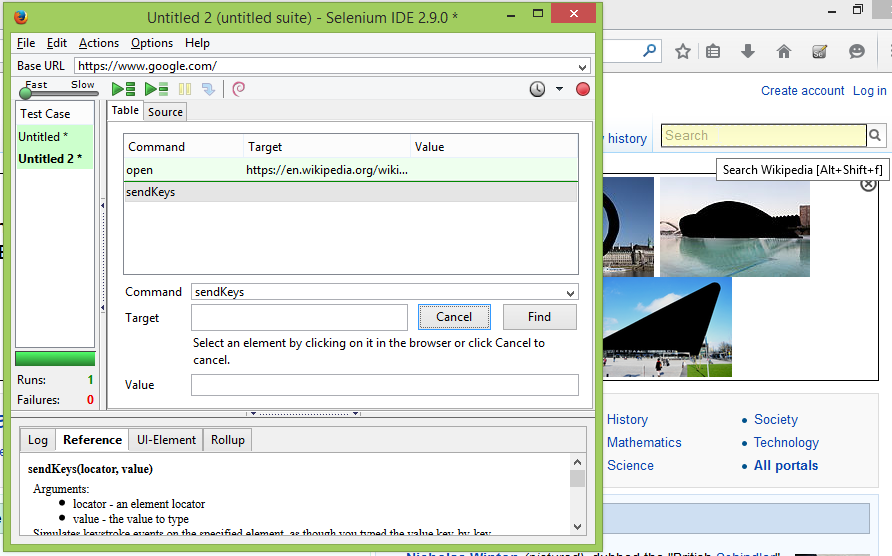Play current test case

coord(156,89)
